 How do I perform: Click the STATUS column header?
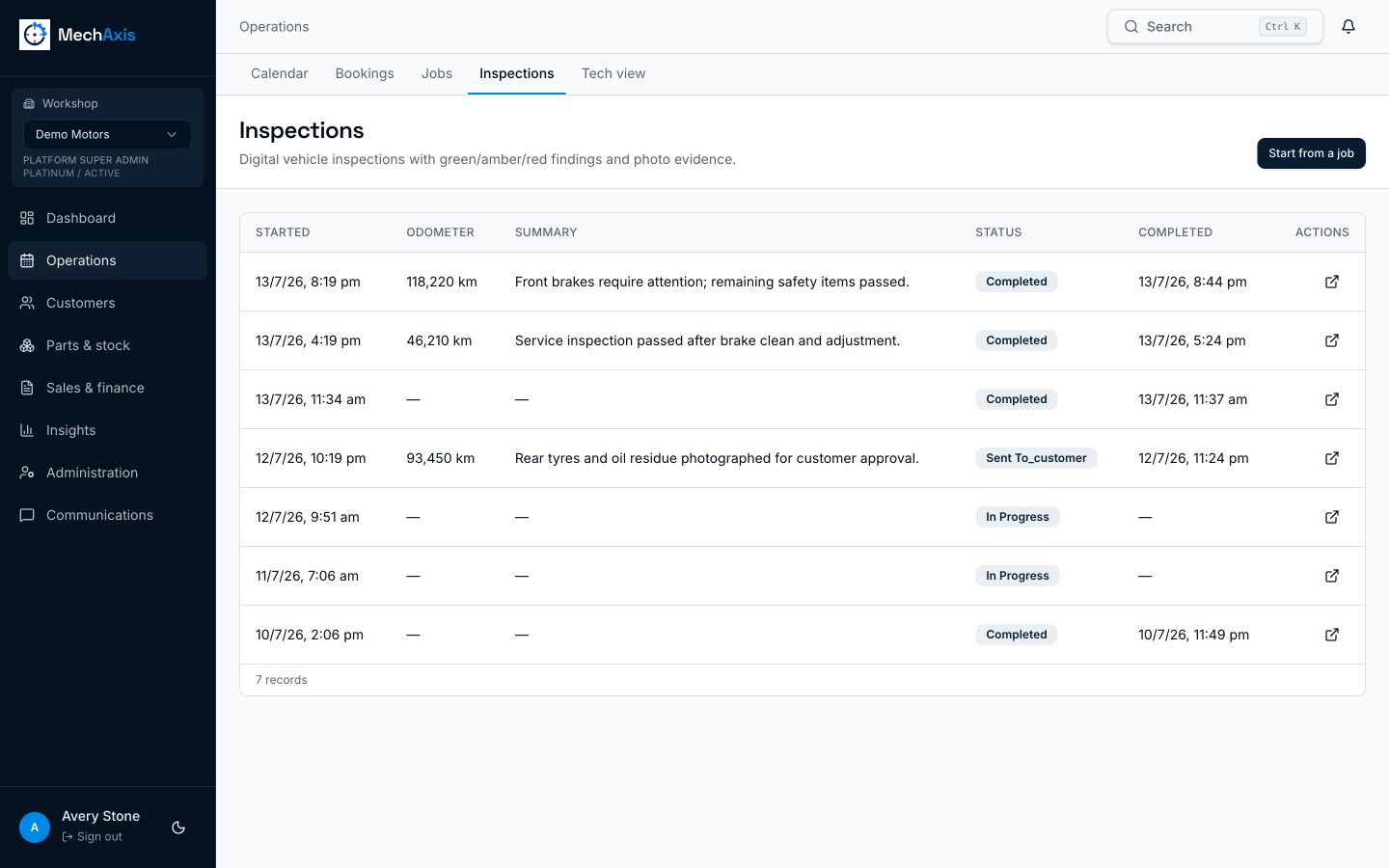[998, 232]
